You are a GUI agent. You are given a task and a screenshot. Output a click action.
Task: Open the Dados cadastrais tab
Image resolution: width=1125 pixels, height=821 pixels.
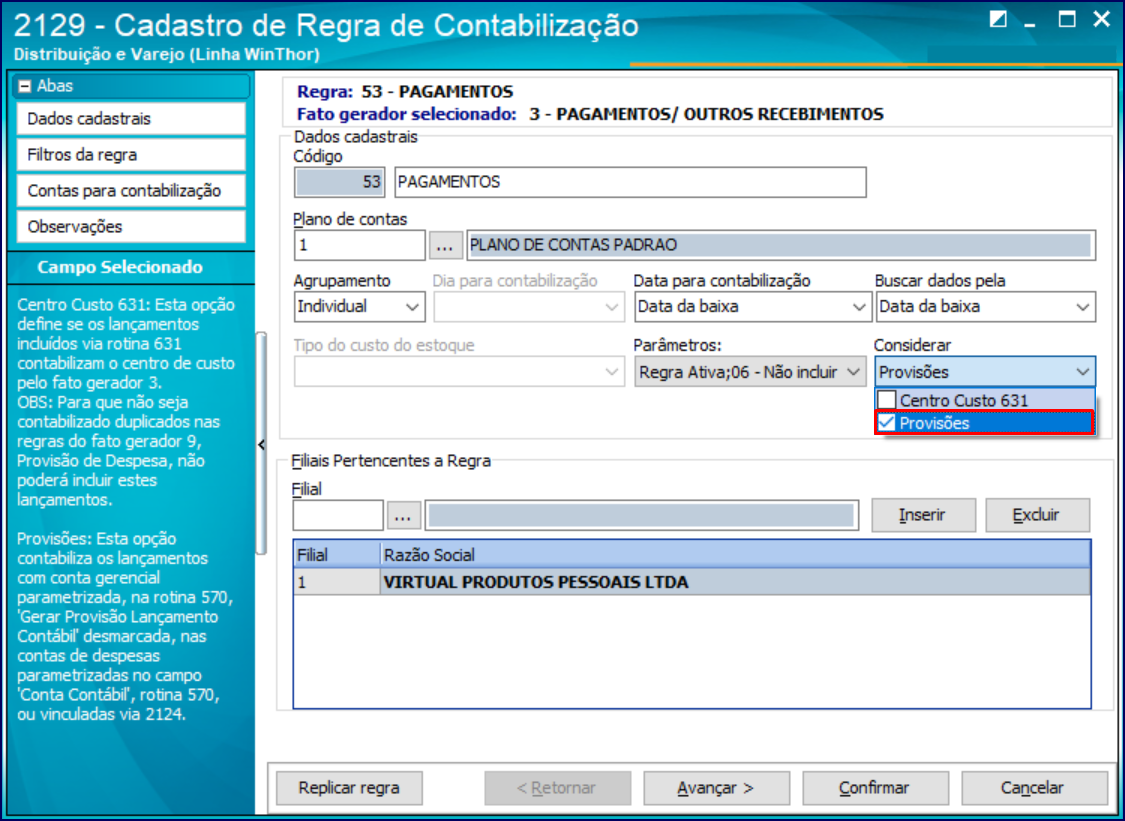(x=131, y=119)
